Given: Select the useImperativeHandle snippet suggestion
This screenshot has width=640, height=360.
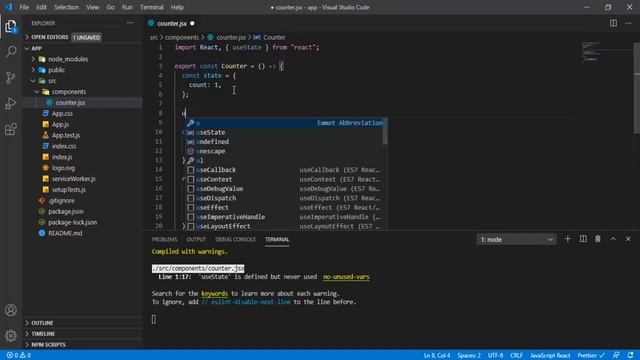Looking at the screenshot, I should [x=284, y=217].
